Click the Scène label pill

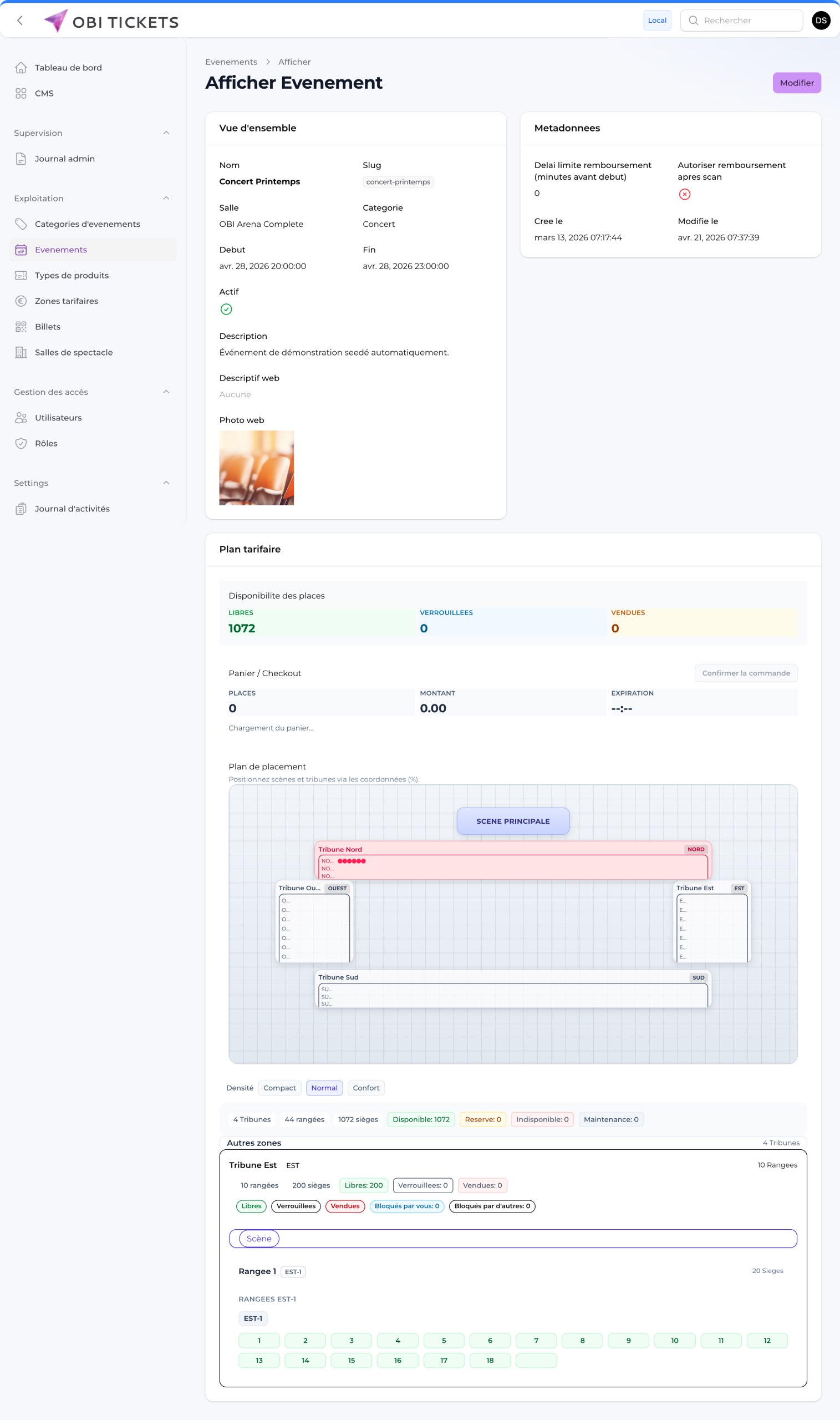[259, 1239]
